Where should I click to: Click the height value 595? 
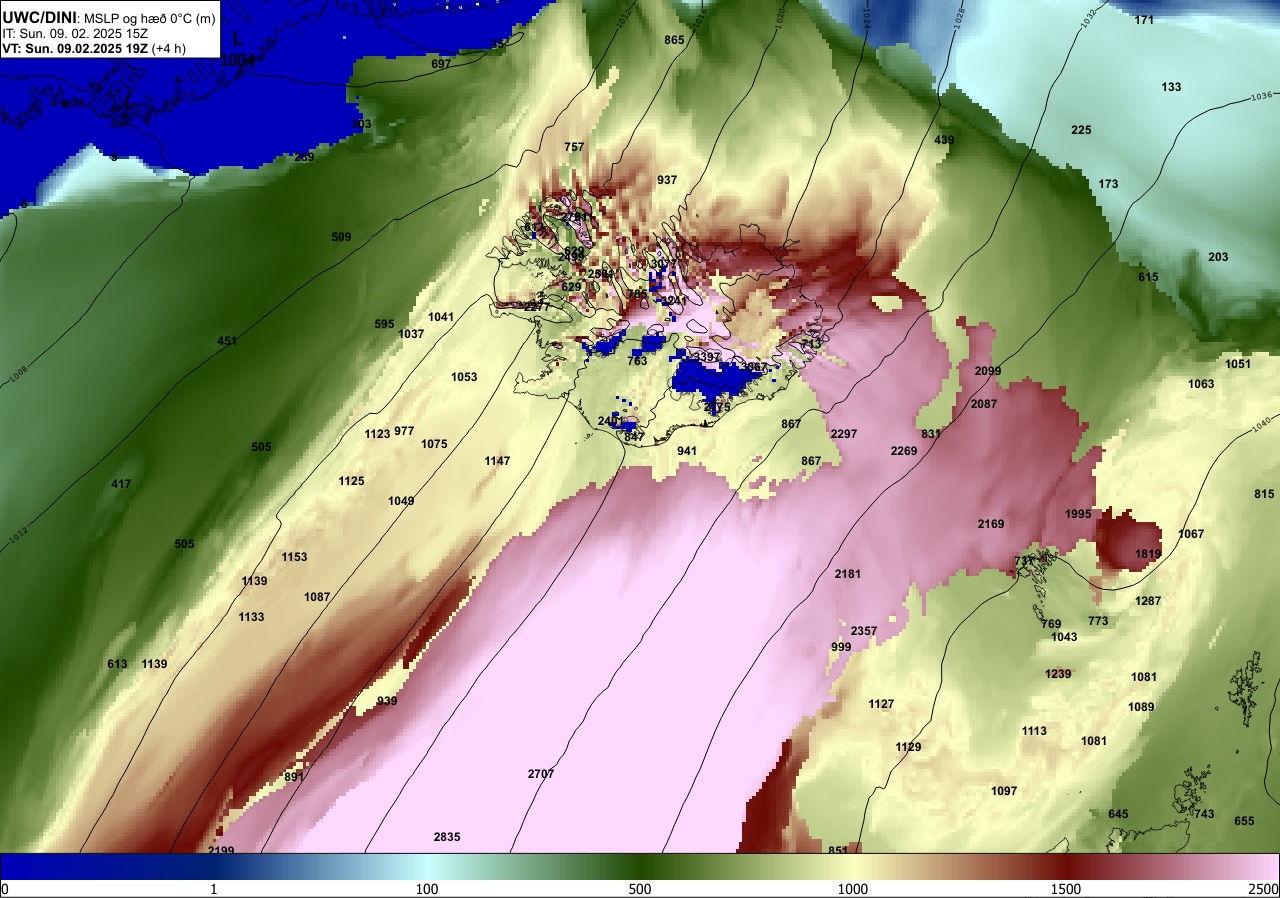384,324
